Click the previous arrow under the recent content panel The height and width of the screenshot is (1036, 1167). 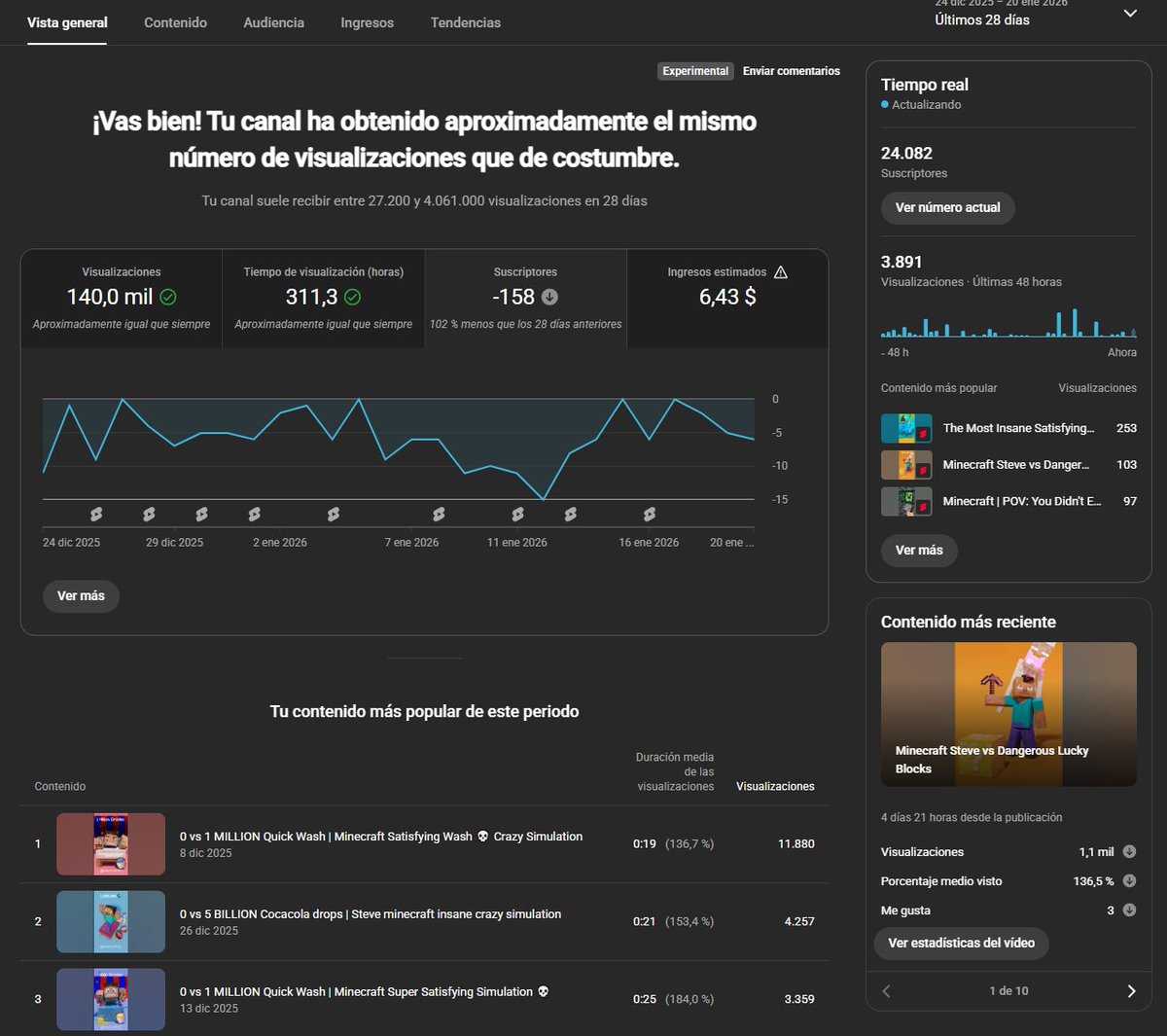click(886, 990)
